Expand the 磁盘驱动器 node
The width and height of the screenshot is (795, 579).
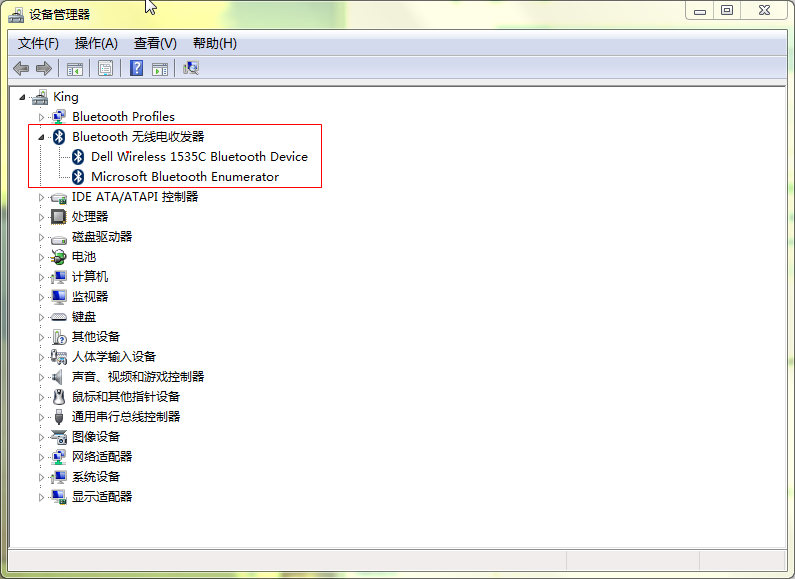coord(41,237)
